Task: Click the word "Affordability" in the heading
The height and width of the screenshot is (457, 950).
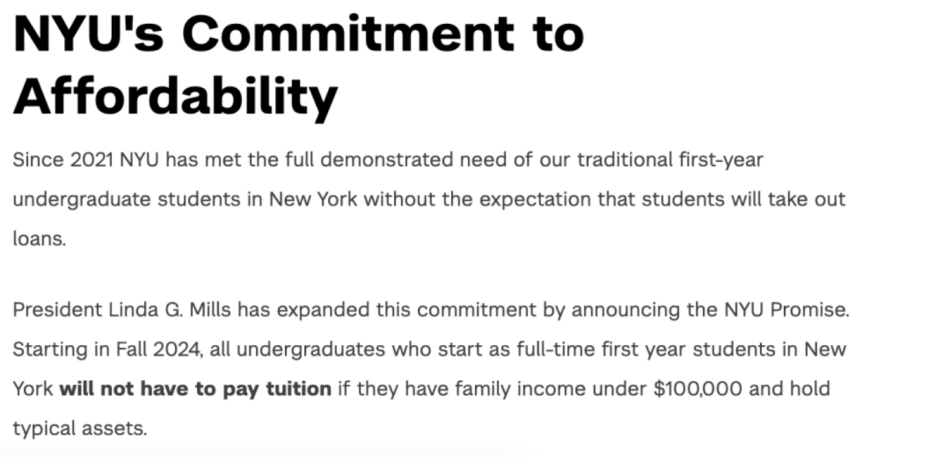Action: (x=175, y=97)
